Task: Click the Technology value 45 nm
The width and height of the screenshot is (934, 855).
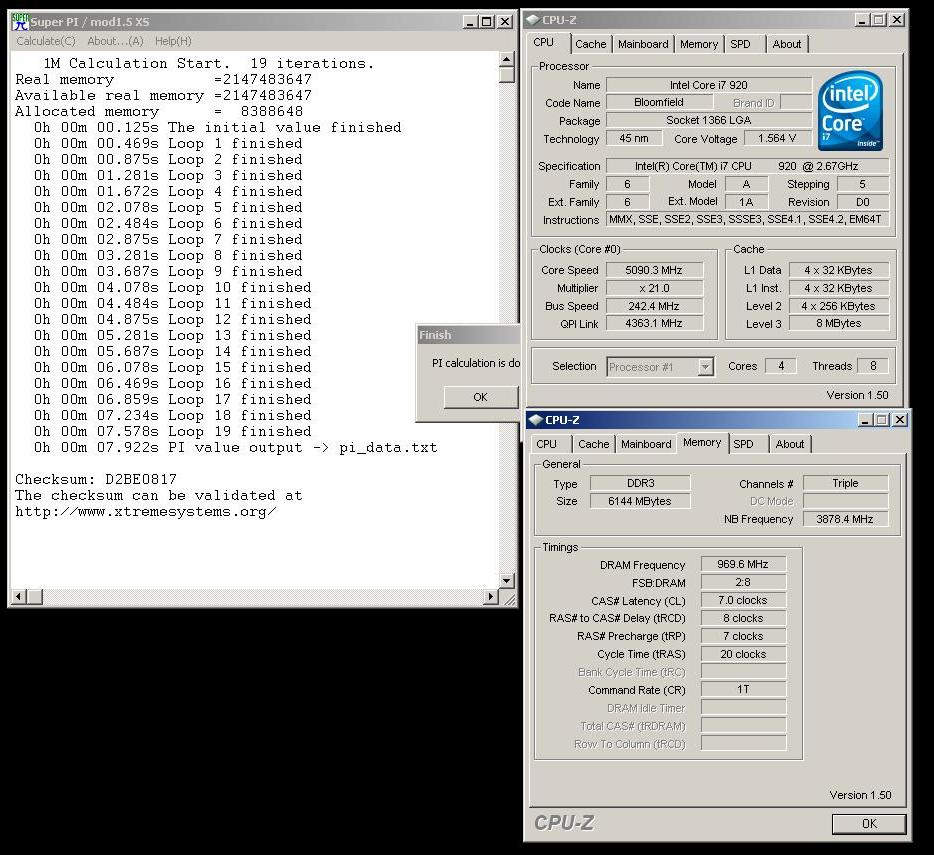Action: coord(634,138)
